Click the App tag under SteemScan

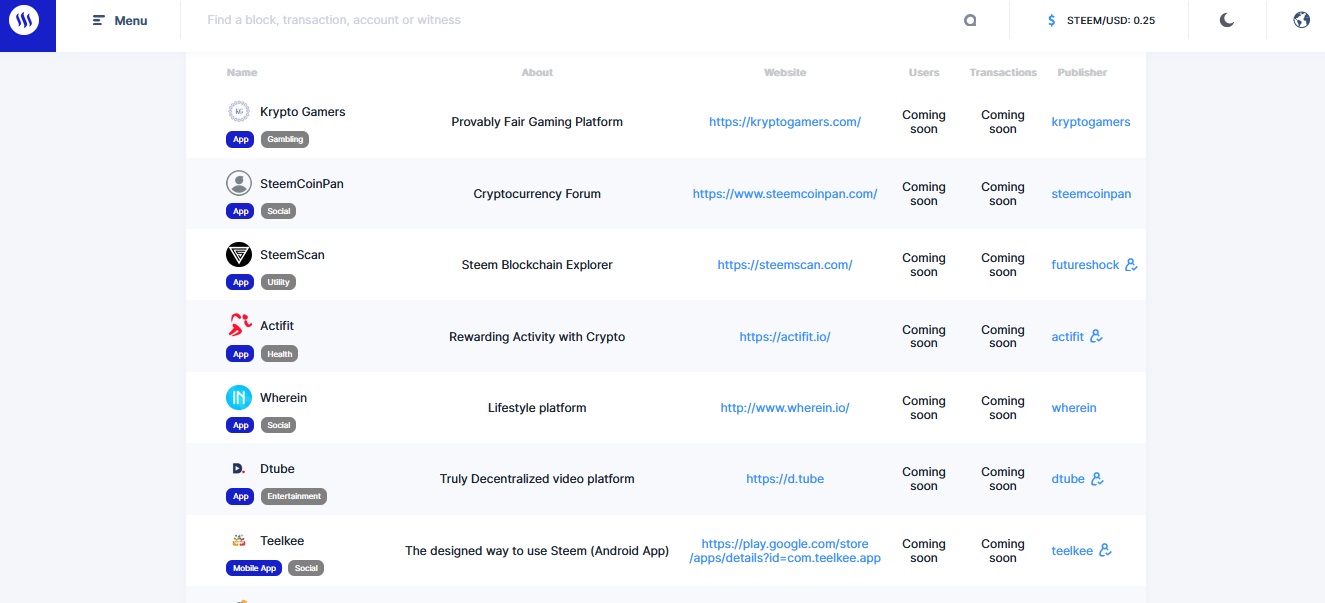(240, 282)
